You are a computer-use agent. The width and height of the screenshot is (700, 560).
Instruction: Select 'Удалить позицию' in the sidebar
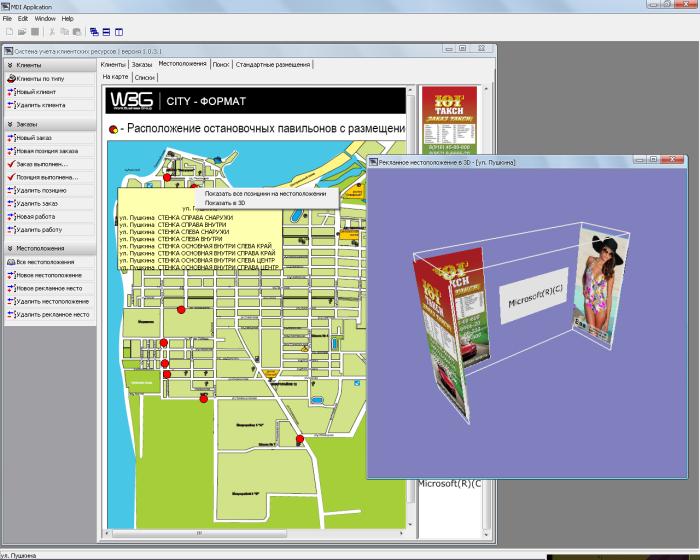(x=50, y=190)
